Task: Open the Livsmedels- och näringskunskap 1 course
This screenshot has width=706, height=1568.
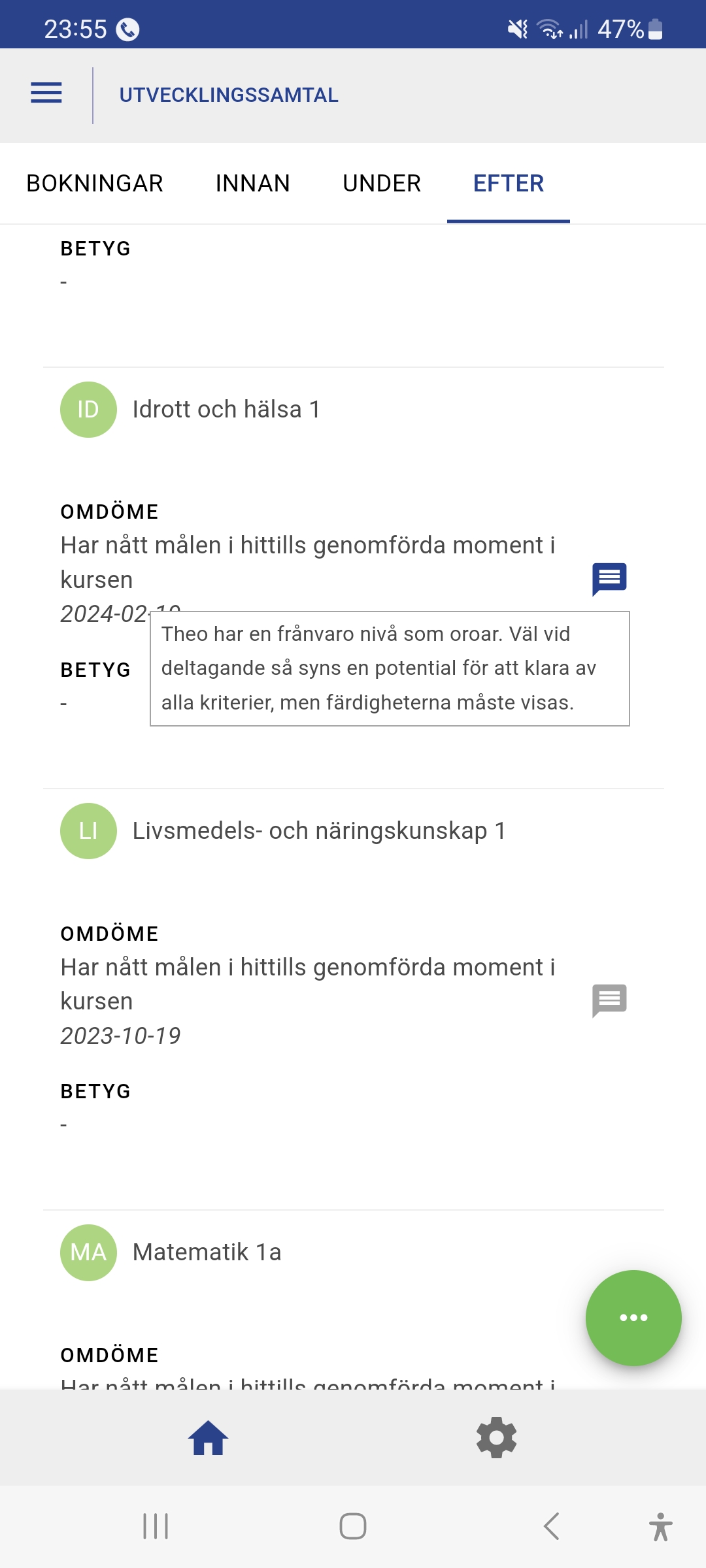Action: pos(319,831)
